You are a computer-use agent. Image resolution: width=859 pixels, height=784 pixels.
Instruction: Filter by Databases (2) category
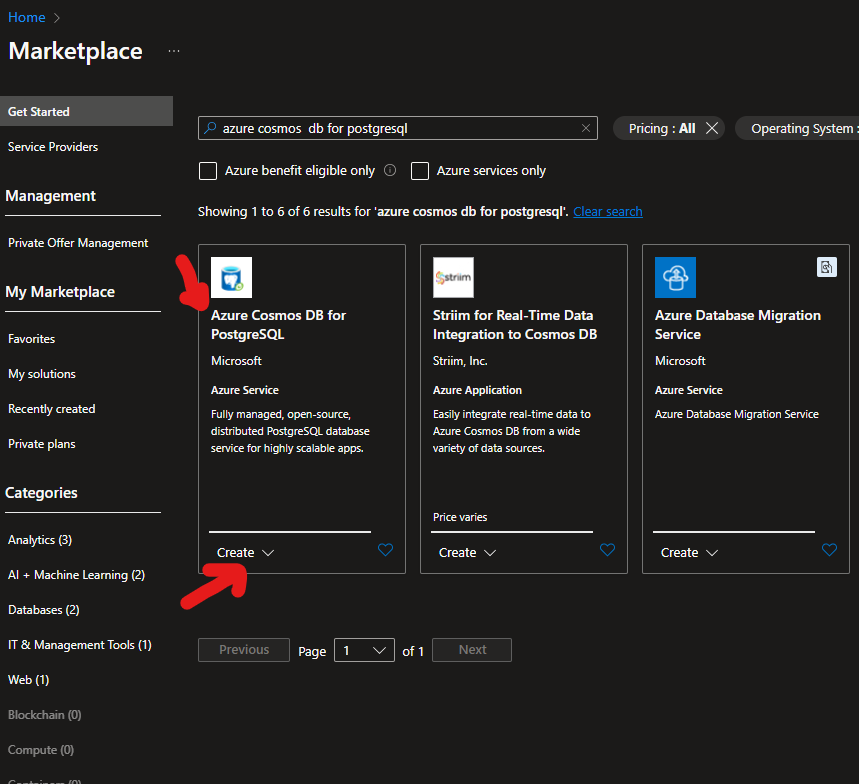(43, 610)
